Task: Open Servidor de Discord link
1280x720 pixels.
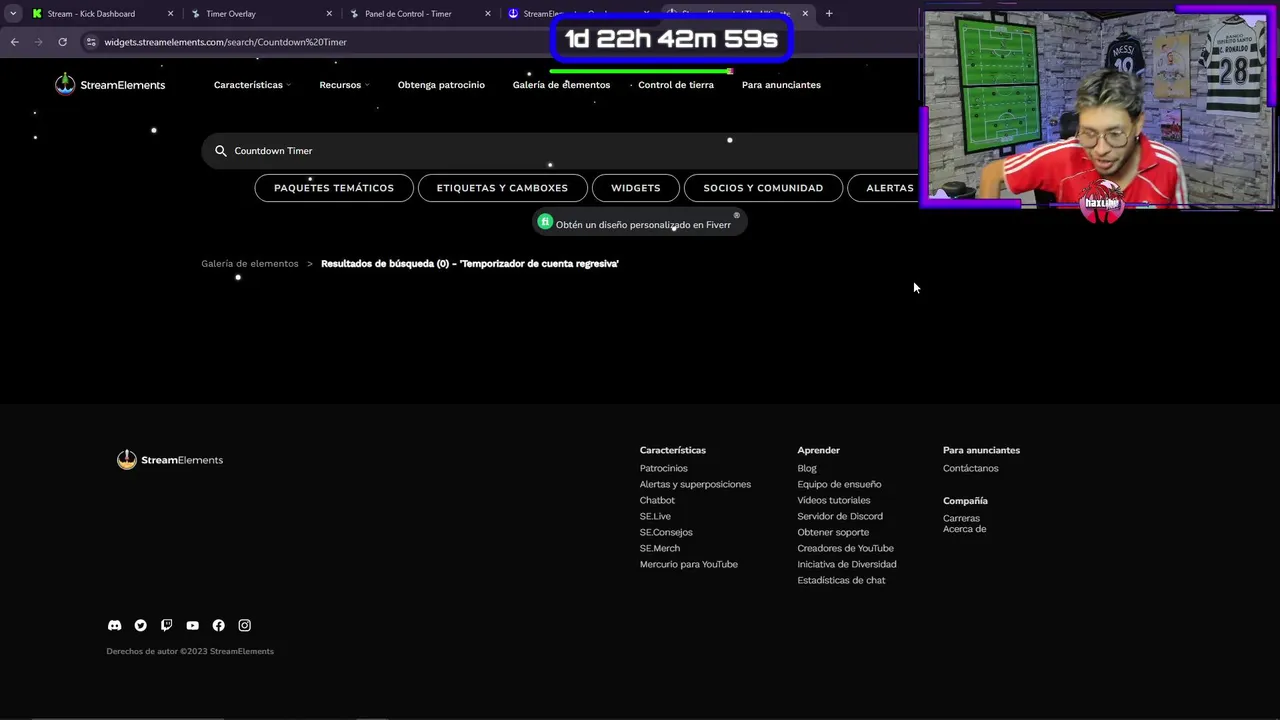Action: point(840,516)
